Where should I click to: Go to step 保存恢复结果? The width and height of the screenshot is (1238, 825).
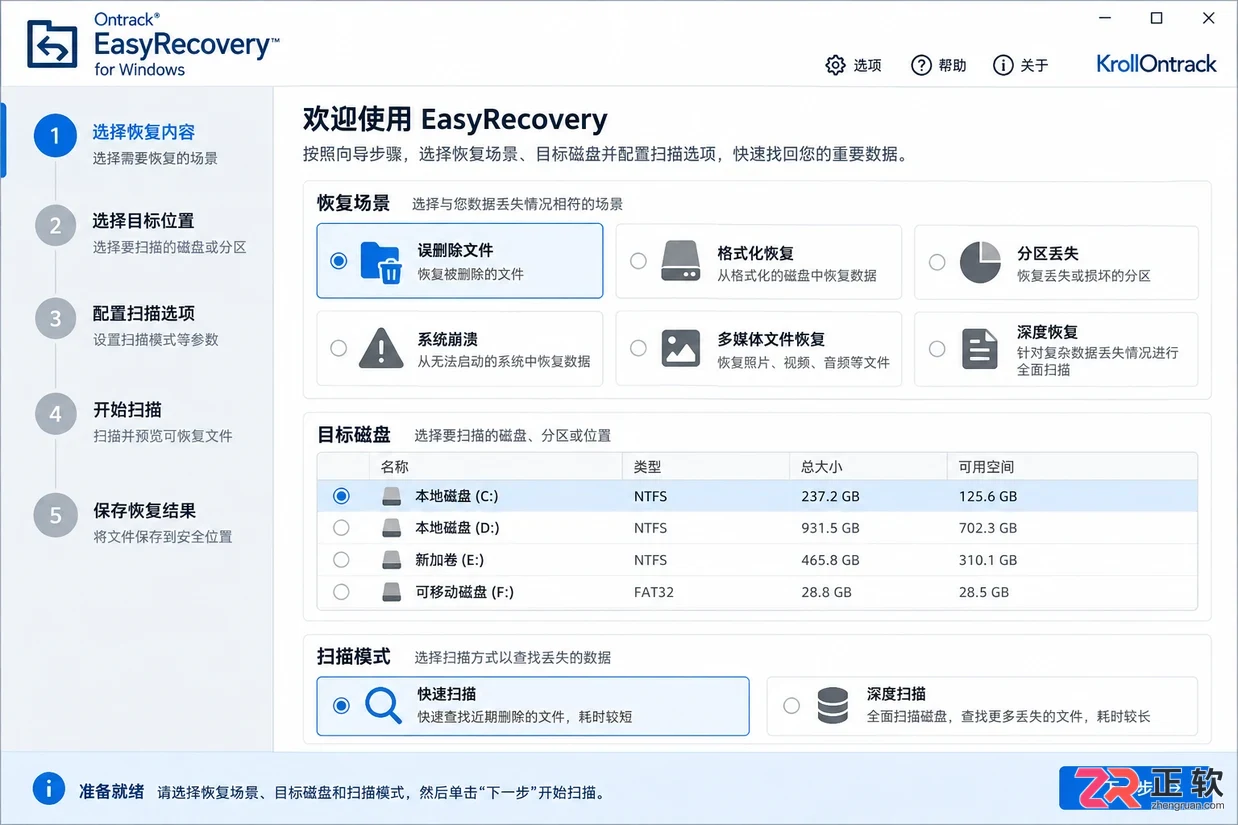144,510
